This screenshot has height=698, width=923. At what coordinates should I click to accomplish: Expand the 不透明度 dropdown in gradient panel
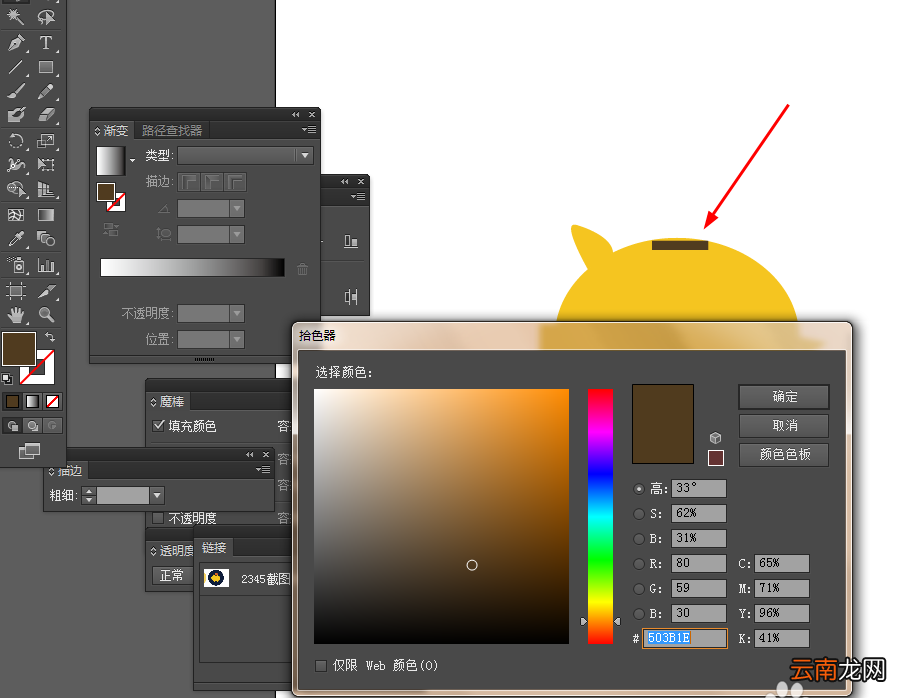point(237,313)
